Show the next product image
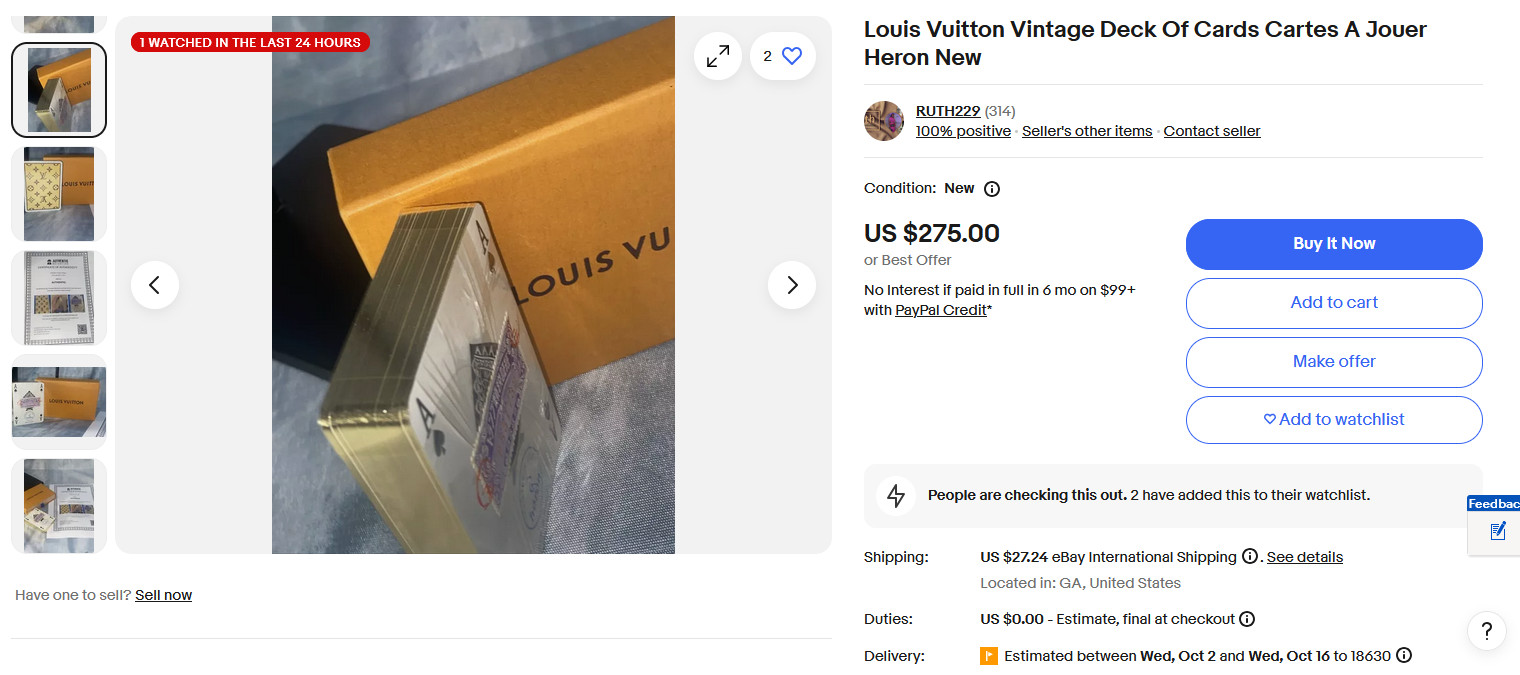The width and height of the screenshot is (1520, 675). 792,285
